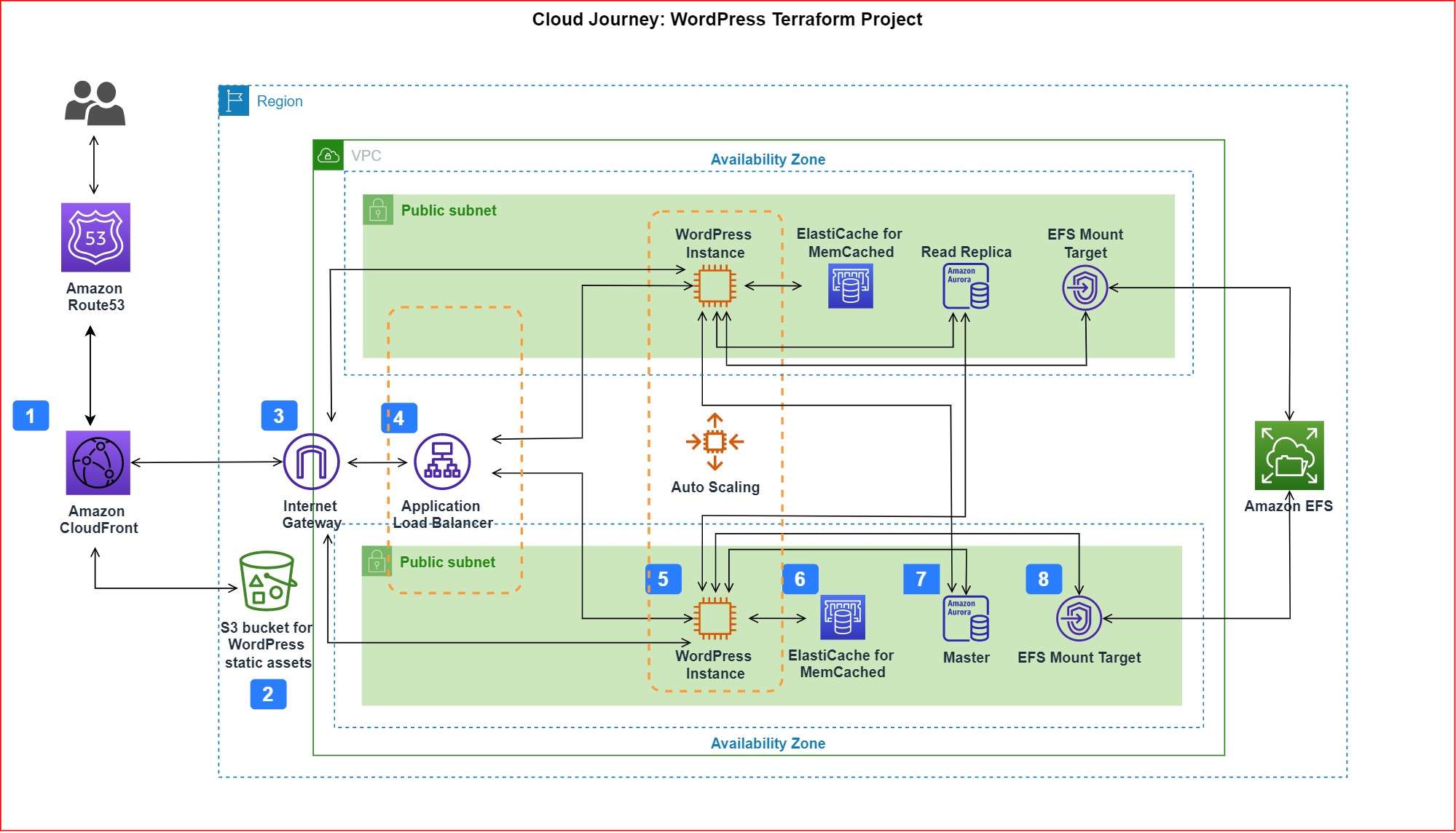1456x833 pixels.
Task: Click the VPC cloud icon
Action: pyautogui.click(x=328, y=155)
